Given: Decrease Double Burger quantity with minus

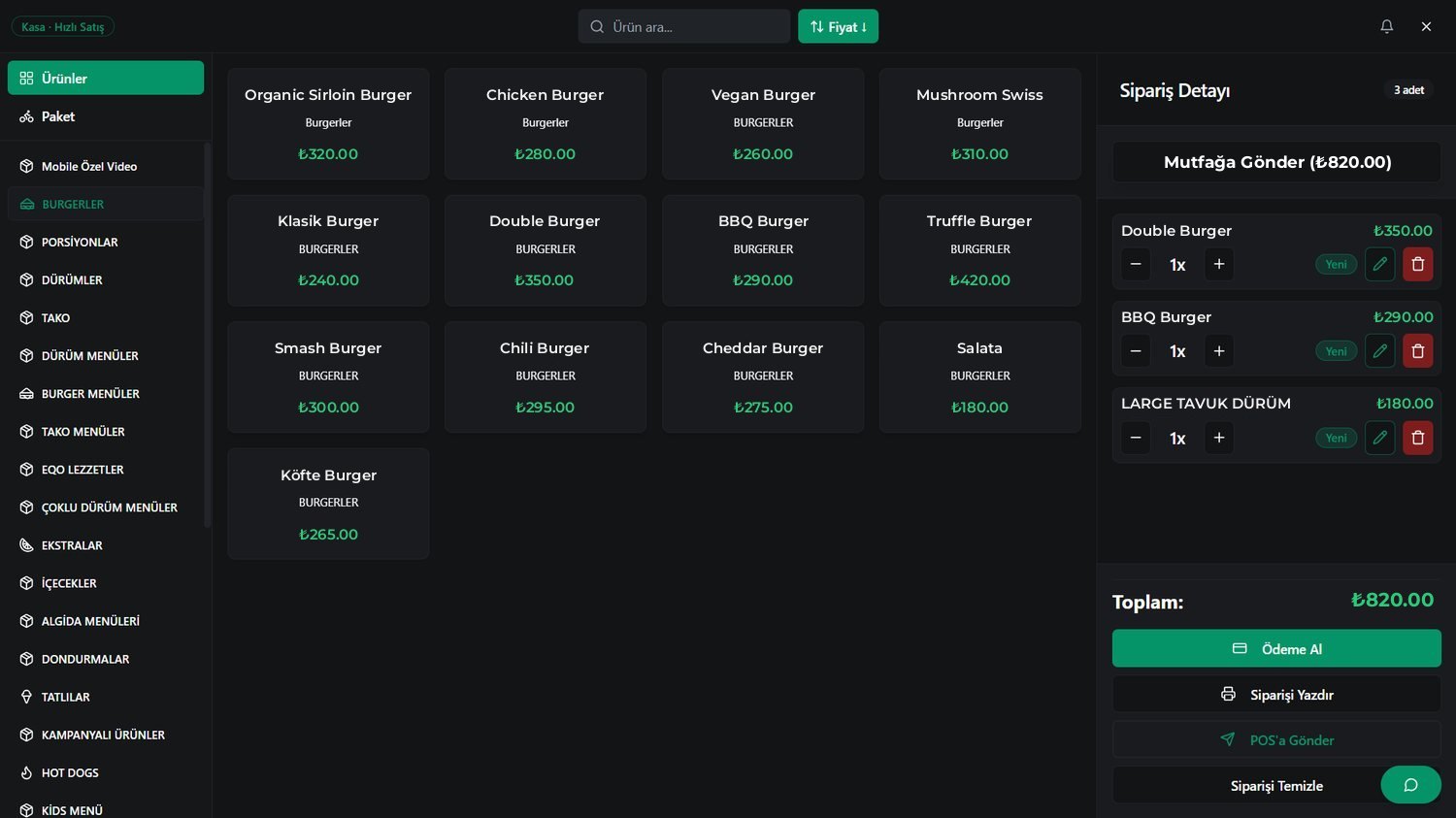Looking at the screenshot, I should coord(1136,264).
